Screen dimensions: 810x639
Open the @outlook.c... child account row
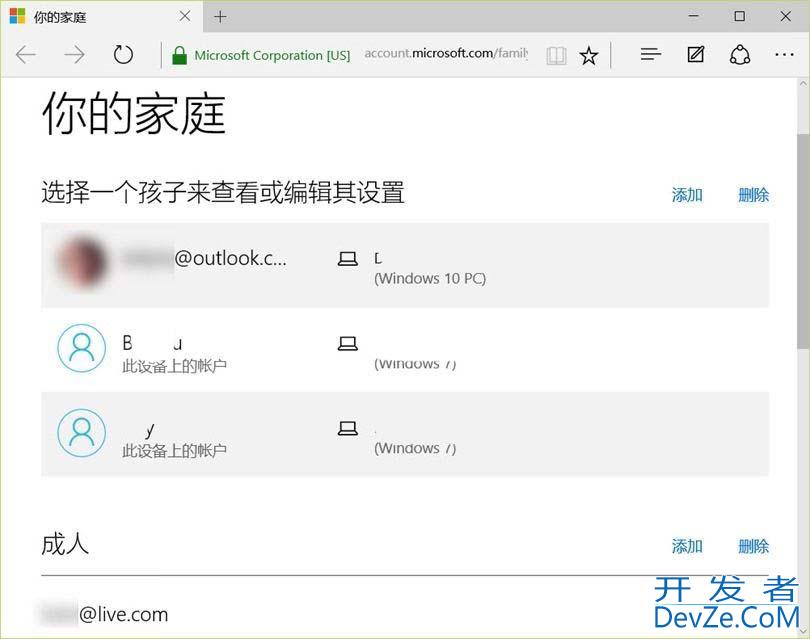pos(405,265)
